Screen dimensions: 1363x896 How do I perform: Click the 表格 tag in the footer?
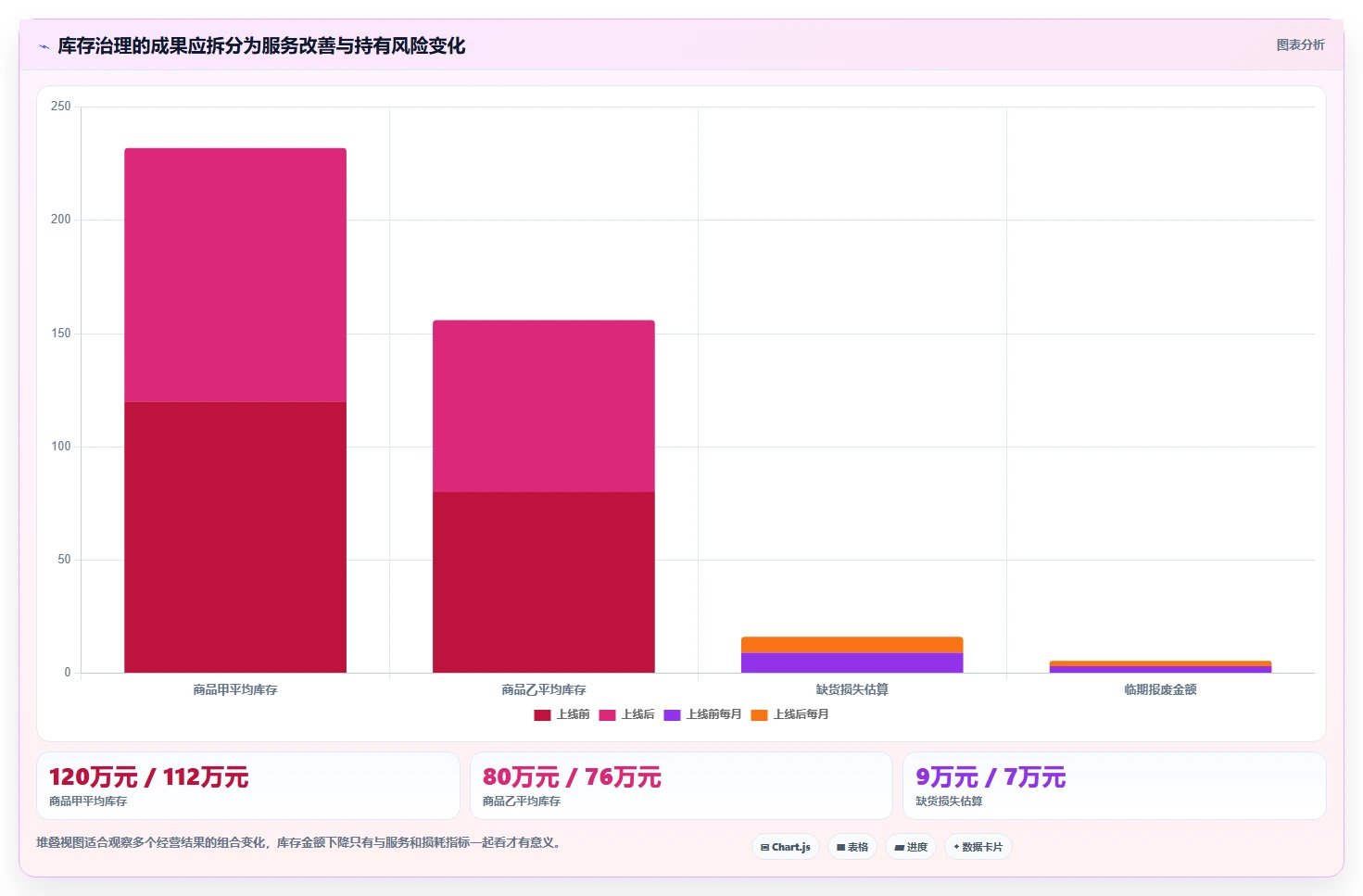[x=852, y=847]
